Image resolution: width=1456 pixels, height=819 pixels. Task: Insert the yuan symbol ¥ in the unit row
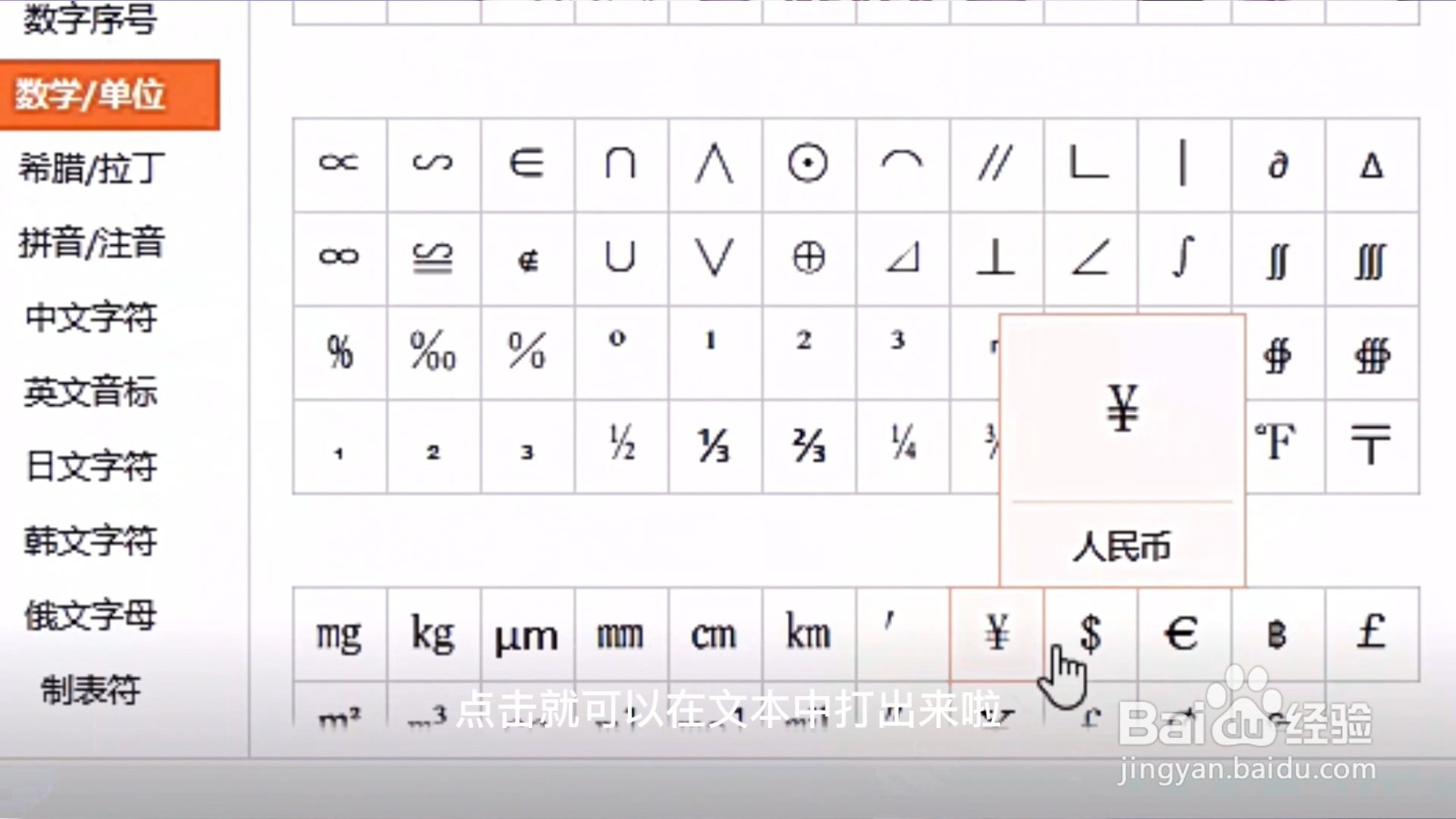point(996,634)
